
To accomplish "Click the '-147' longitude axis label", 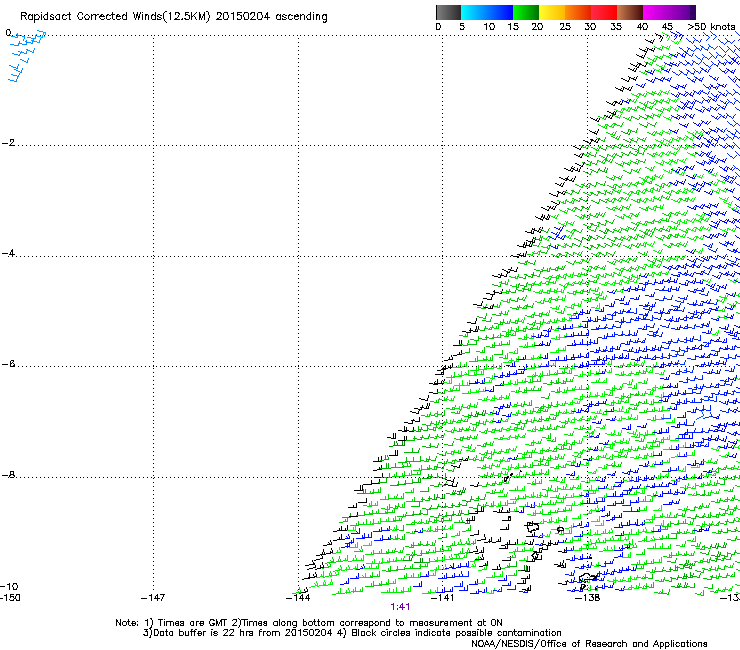I will pyautogui.click(x=153, y=598).
